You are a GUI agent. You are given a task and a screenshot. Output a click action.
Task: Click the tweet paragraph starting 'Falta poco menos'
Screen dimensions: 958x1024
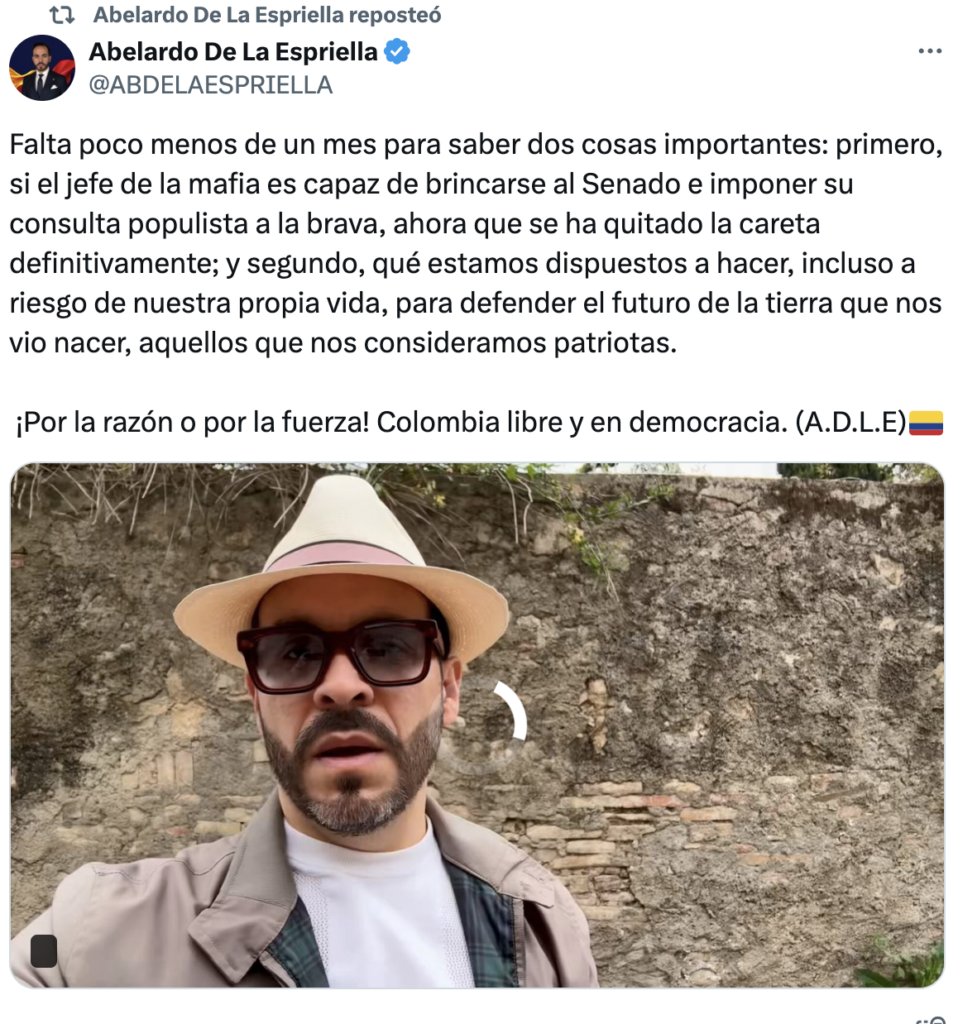[x=476, y=244]
